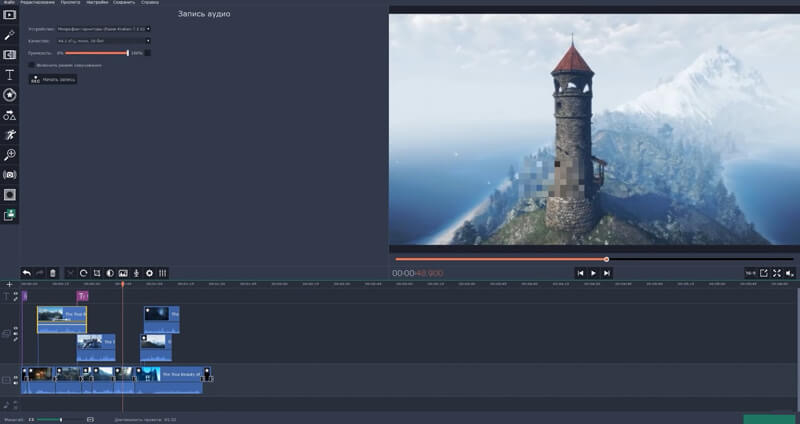Open the Transitions tab in the sidebar
Viewport: 800px width, 424px height.
click(x=9, y=55)
